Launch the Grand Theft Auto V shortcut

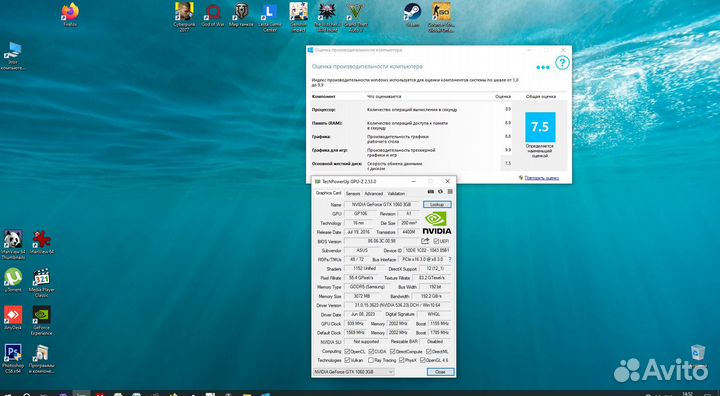356,17
